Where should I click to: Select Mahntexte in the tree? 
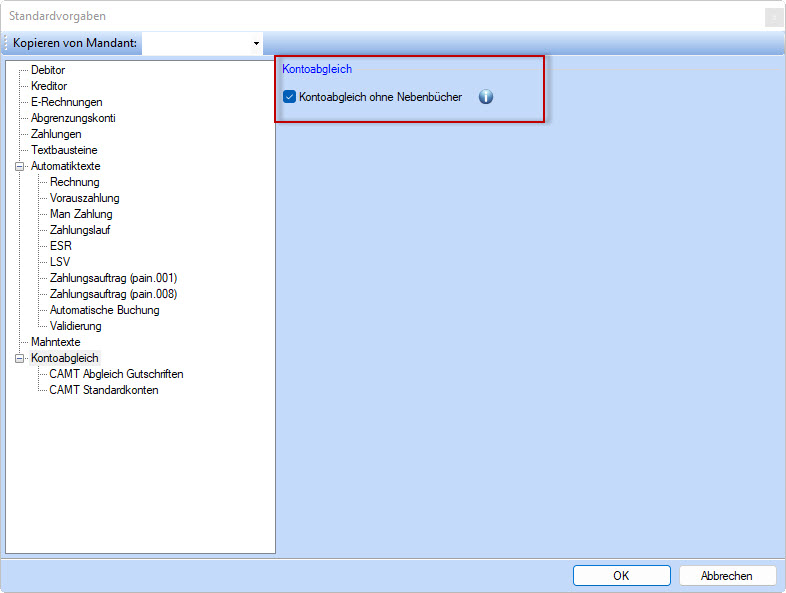tap(55, 342)
